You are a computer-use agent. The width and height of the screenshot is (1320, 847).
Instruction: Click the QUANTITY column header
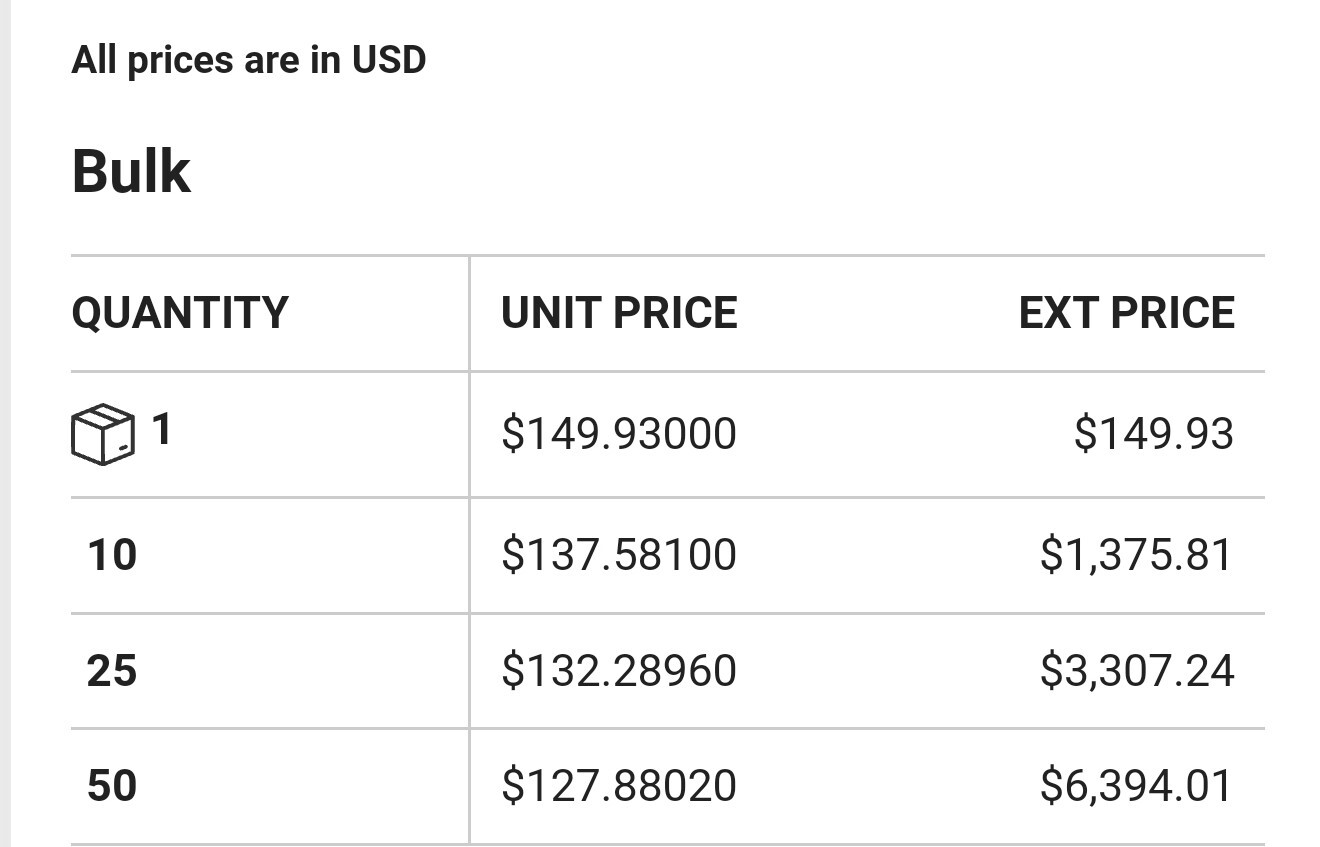[x=180, y=313]
